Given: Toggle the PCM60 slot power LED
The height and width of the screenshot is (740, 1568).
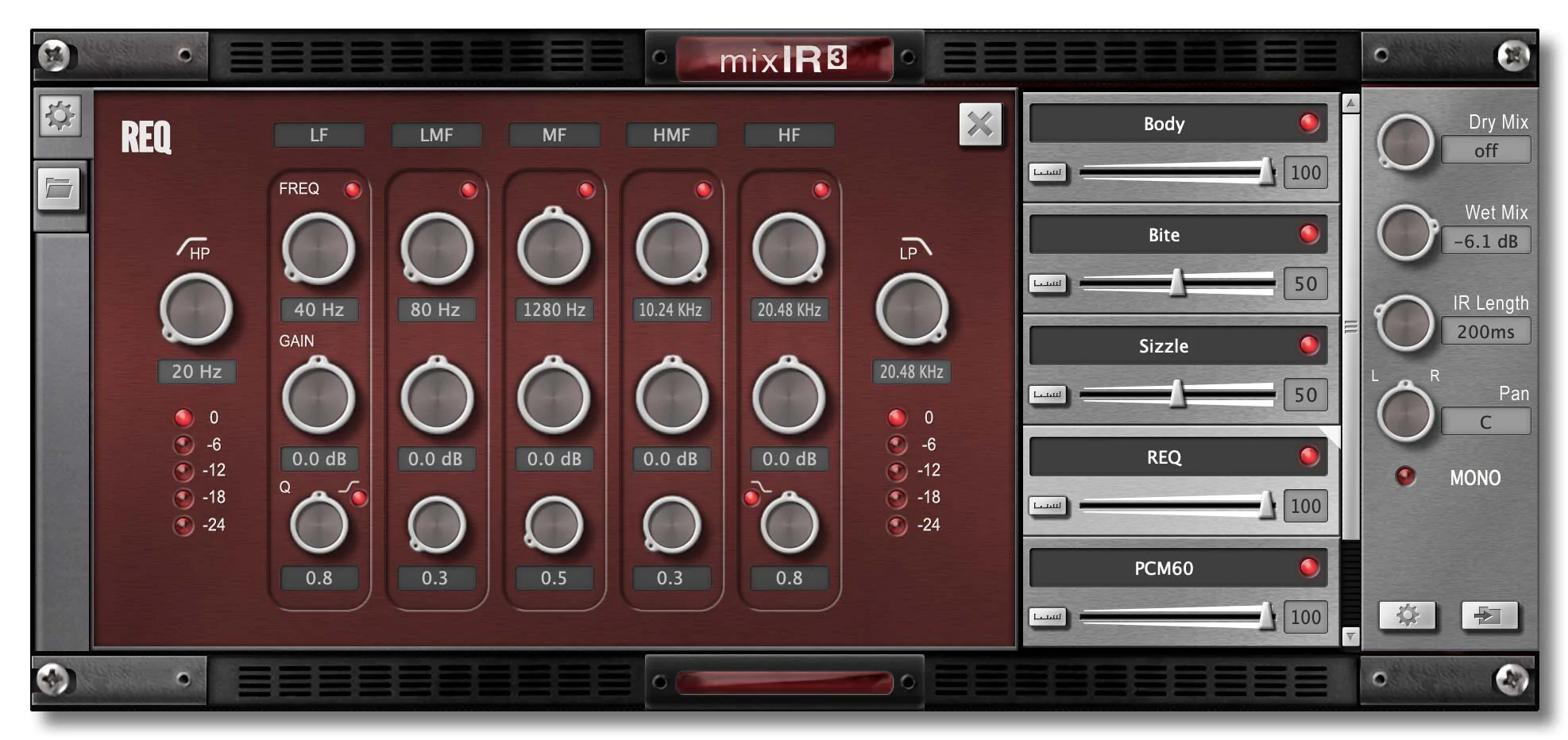Looking at the screenshot, I should pyautogui.click(x=1309, y=568).
